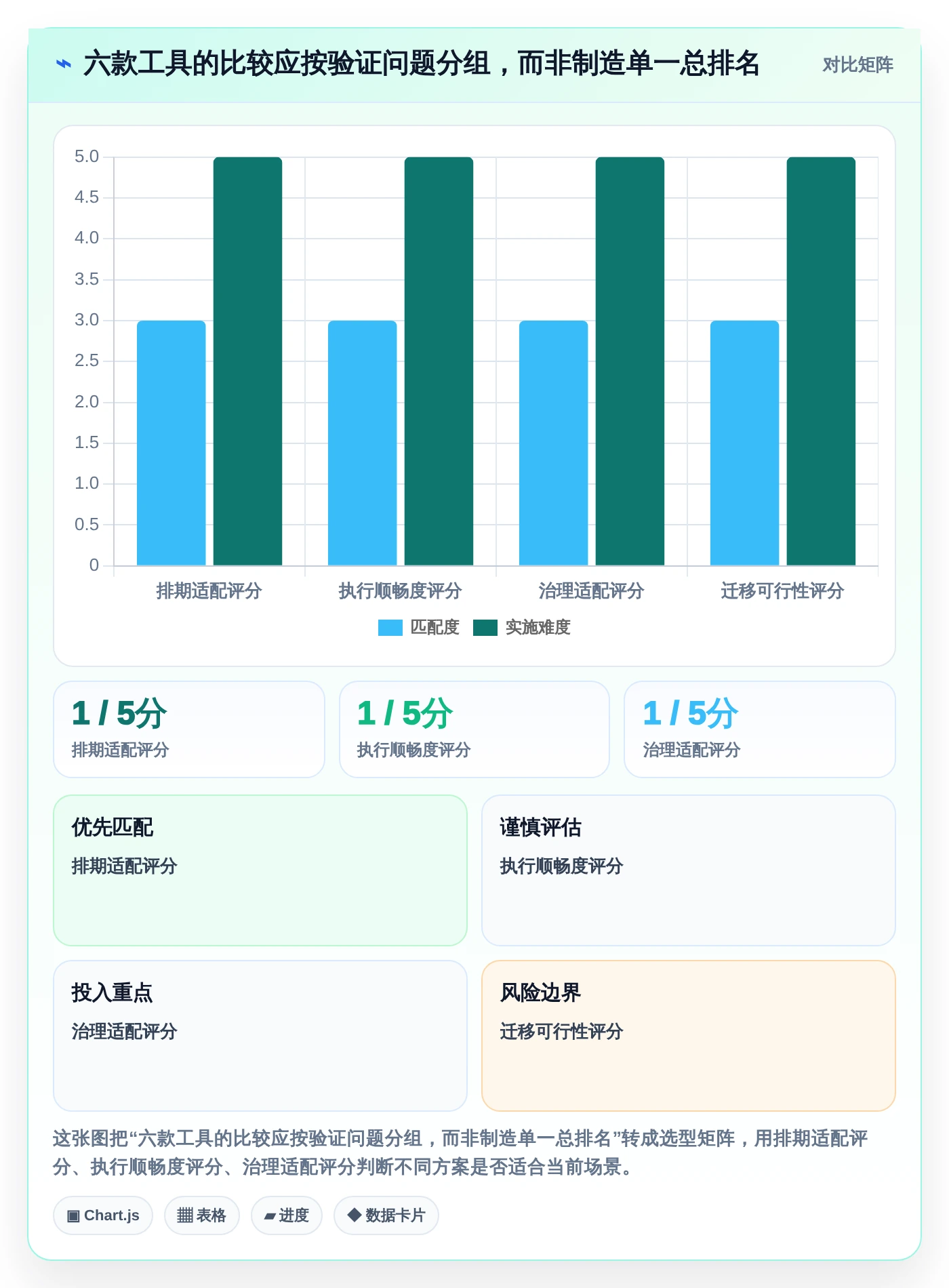949x1288 pixels.
Task: Click the 对比矩阵 label in header
Action: [x=857, y=65]
